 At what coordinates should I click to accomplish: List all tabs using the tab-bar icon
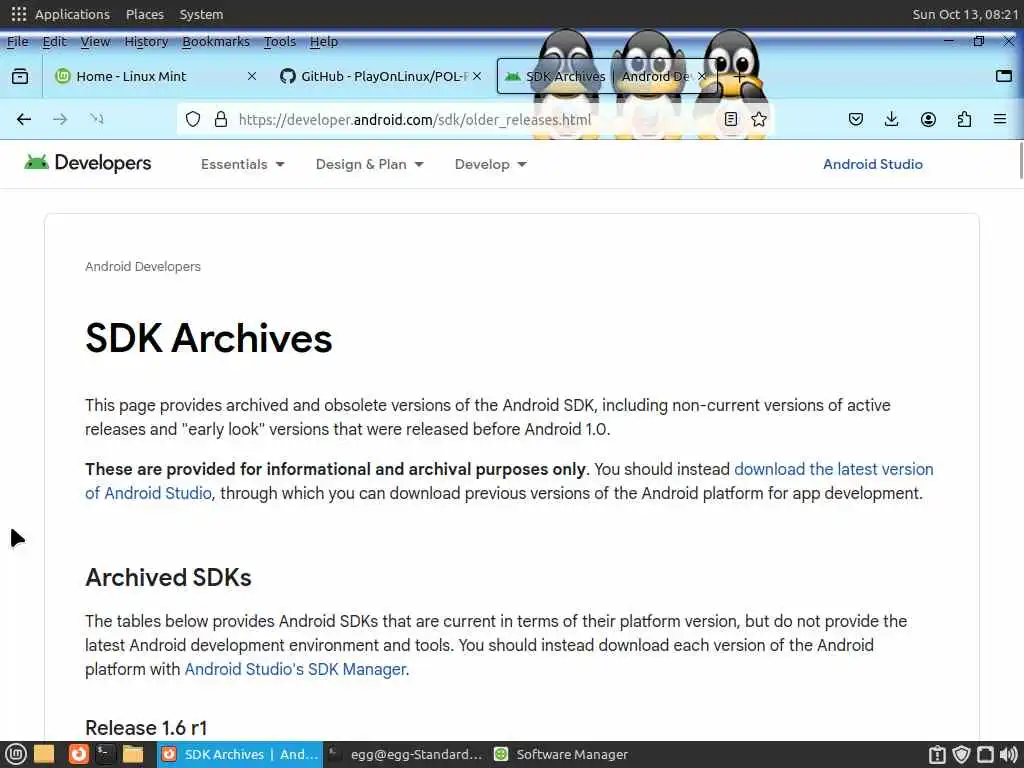point(1004,76)
